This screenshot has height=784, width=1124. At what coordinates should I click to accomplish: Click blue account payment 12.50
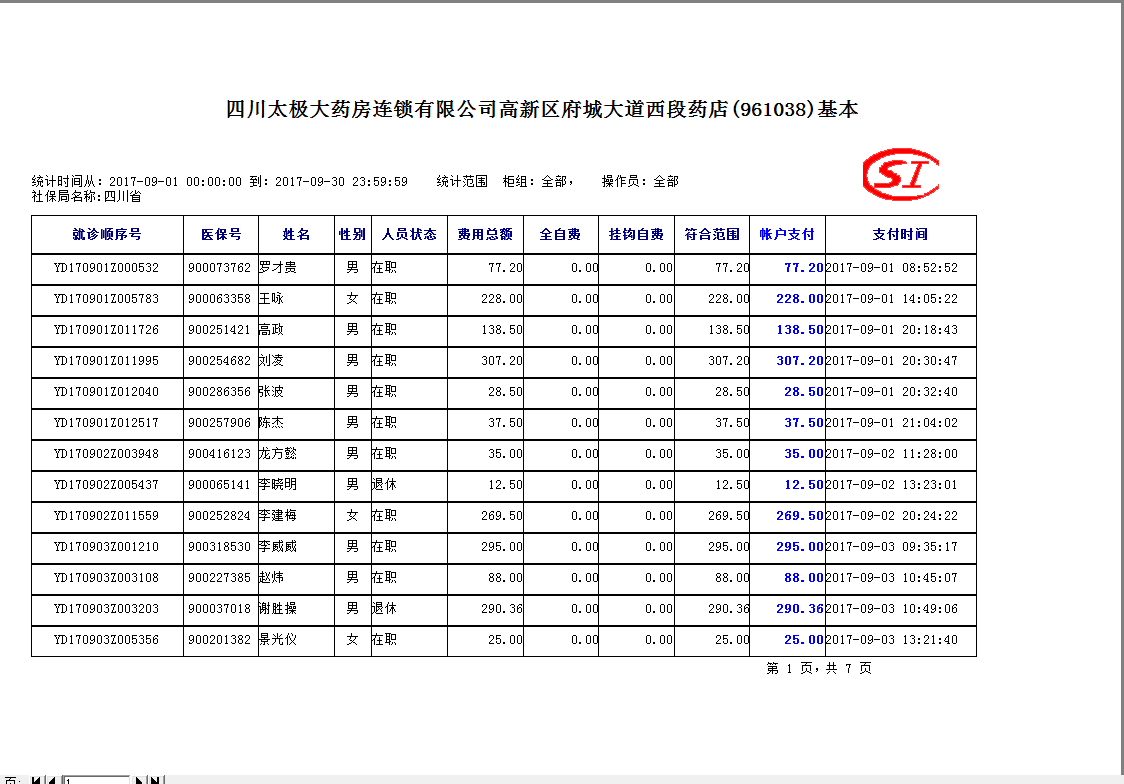pyautogui.click(x=804, y=484)
